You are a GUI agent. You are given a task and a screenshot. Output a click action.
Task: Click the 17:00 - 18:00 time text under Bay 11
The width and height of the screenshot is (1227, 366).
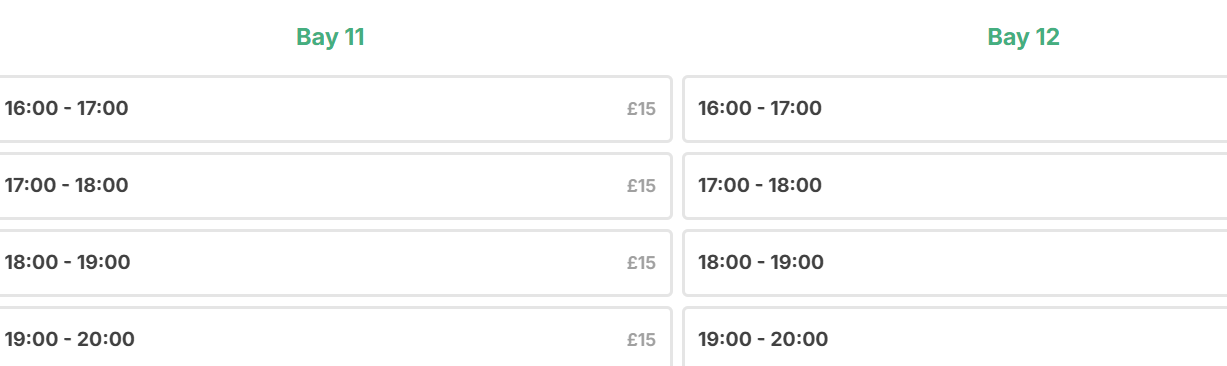67,185
